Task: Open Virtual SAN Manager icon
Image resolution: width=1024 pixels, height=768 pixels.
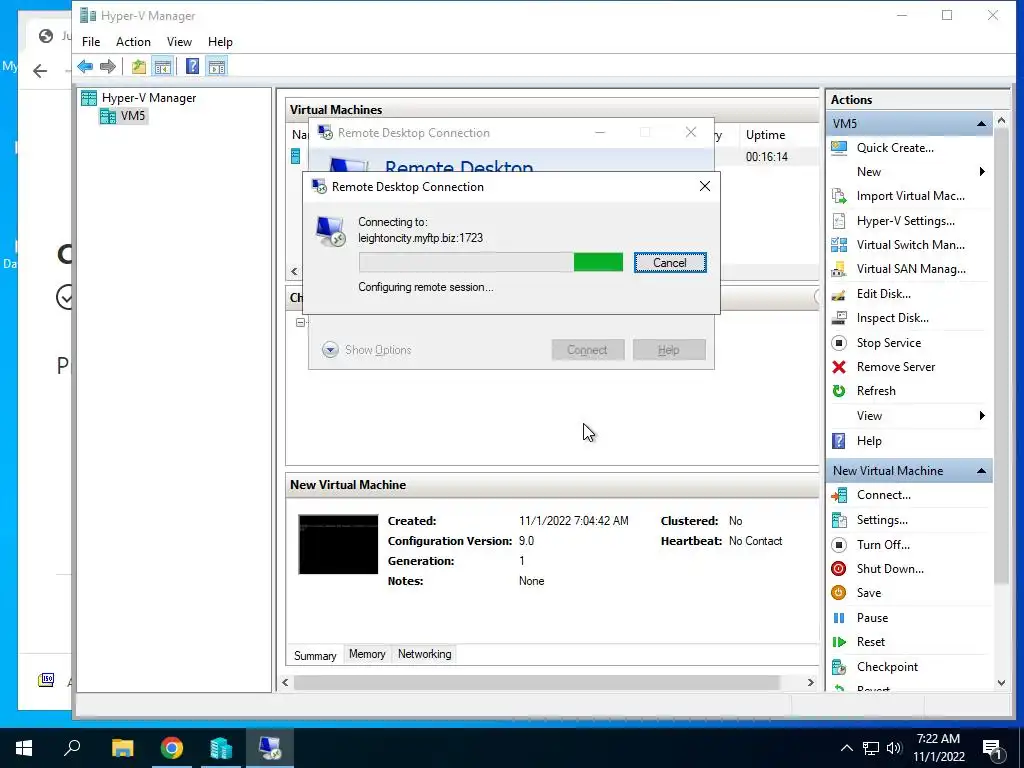Action: [x=839, y=269]
